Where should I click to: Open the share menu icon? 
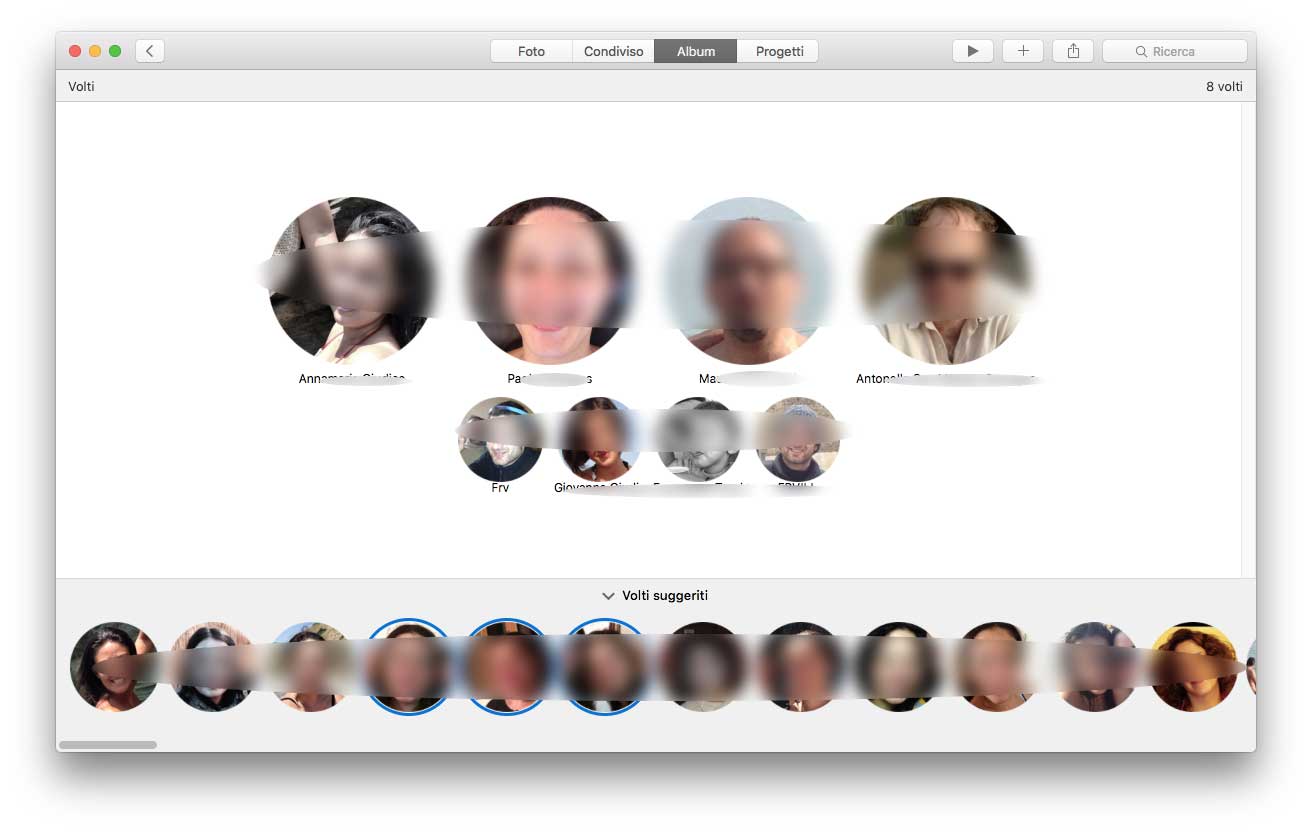1073,51
